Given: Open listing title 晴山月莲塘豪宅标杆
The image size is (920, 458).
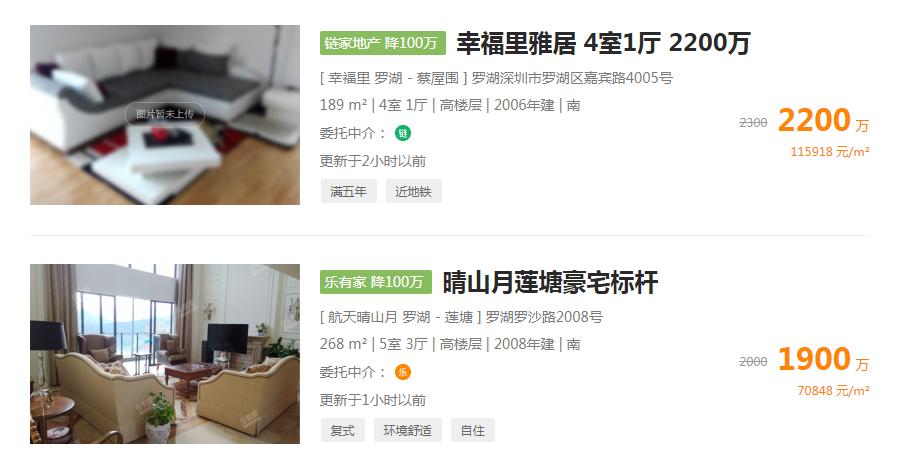Looking at the screenshot, I should (550, 282).
